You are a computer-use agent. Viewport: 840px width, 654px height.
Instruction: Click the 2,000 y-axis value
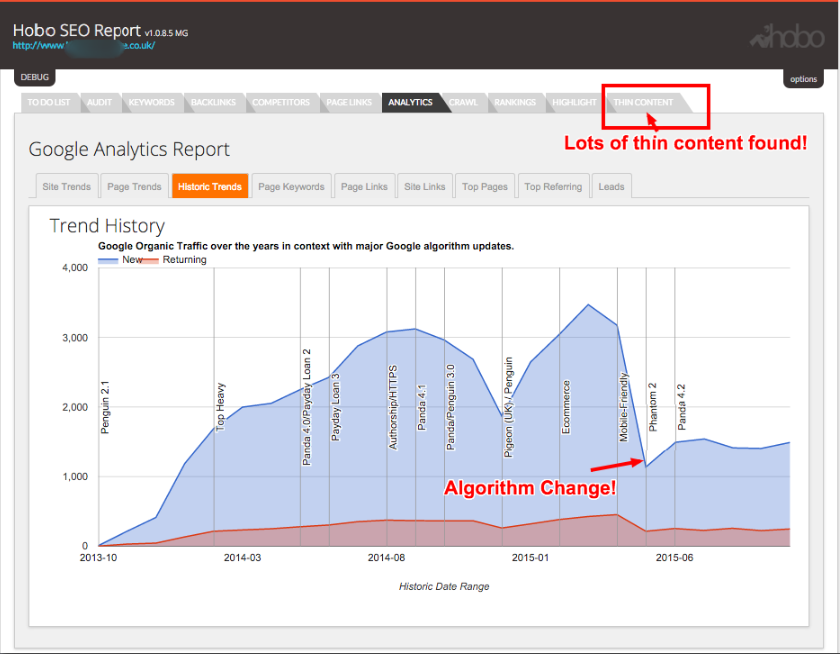(75, 407)
